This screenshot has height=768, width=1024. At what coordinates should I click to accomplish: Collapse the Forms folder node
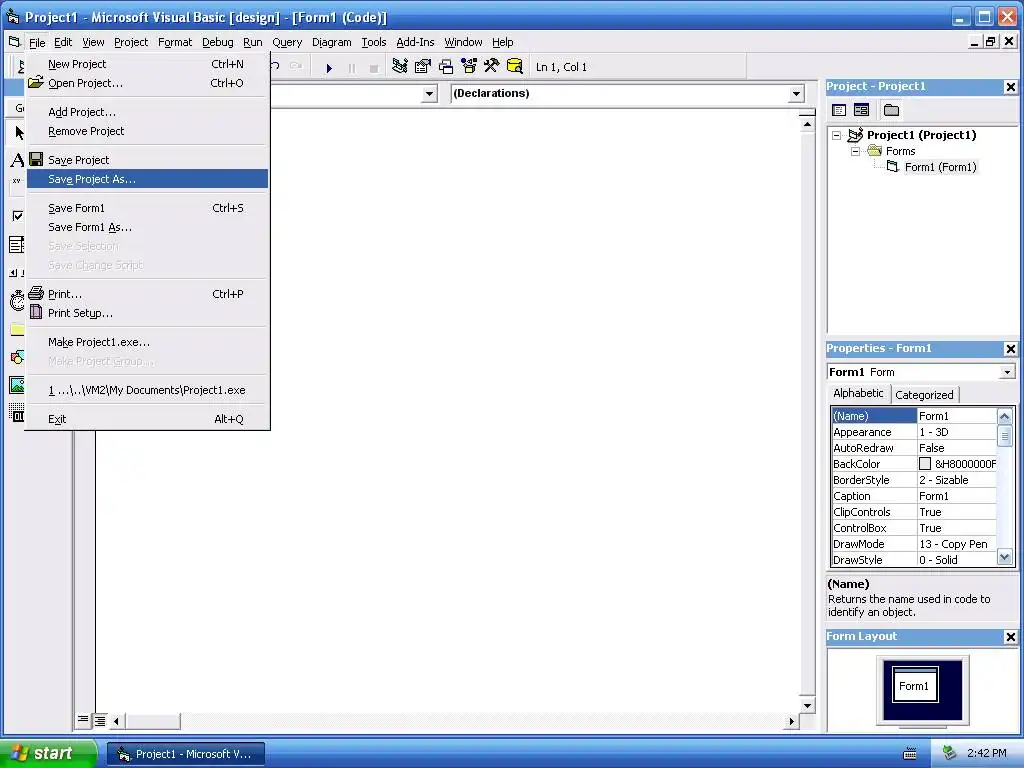856,151
